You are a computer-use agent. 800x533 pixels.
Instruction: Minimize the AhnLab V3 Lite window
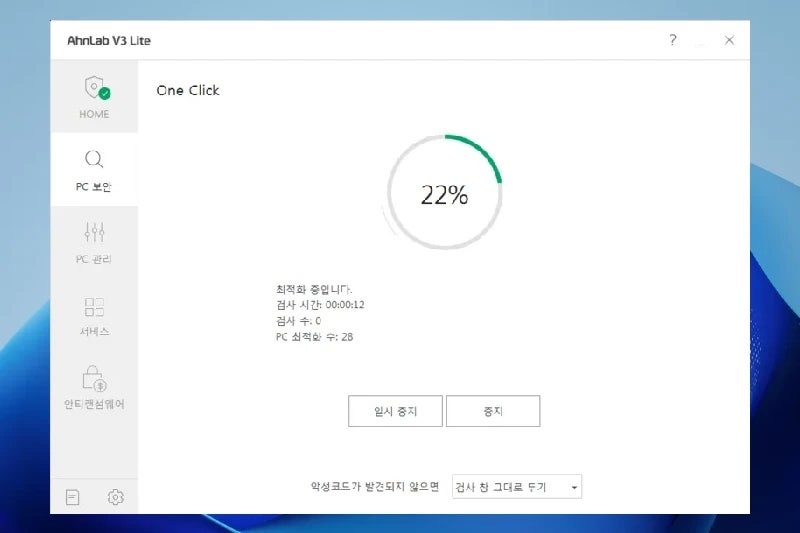702,44
